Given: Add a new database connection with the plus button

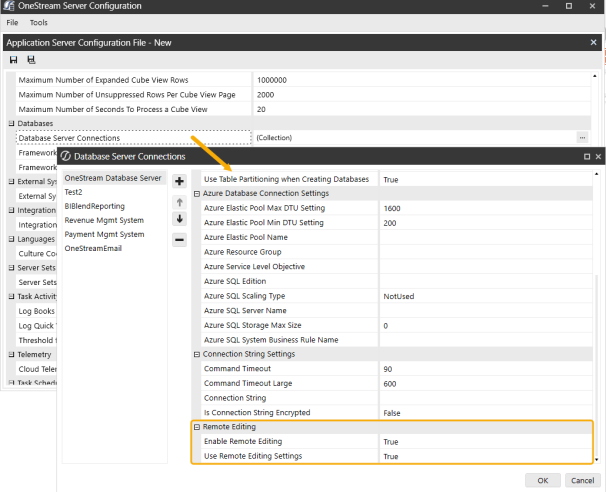Looking at the screenshot, I should click(x=179, y=181).
